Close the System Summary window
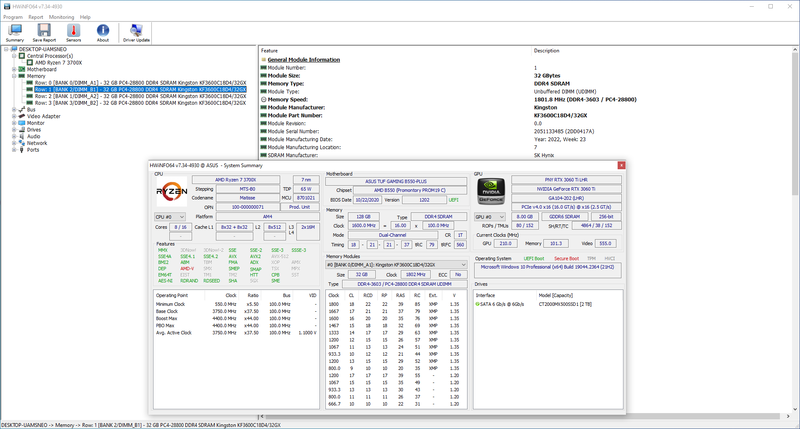This screenshot has width=800, height=429. [x=621, y=165]
